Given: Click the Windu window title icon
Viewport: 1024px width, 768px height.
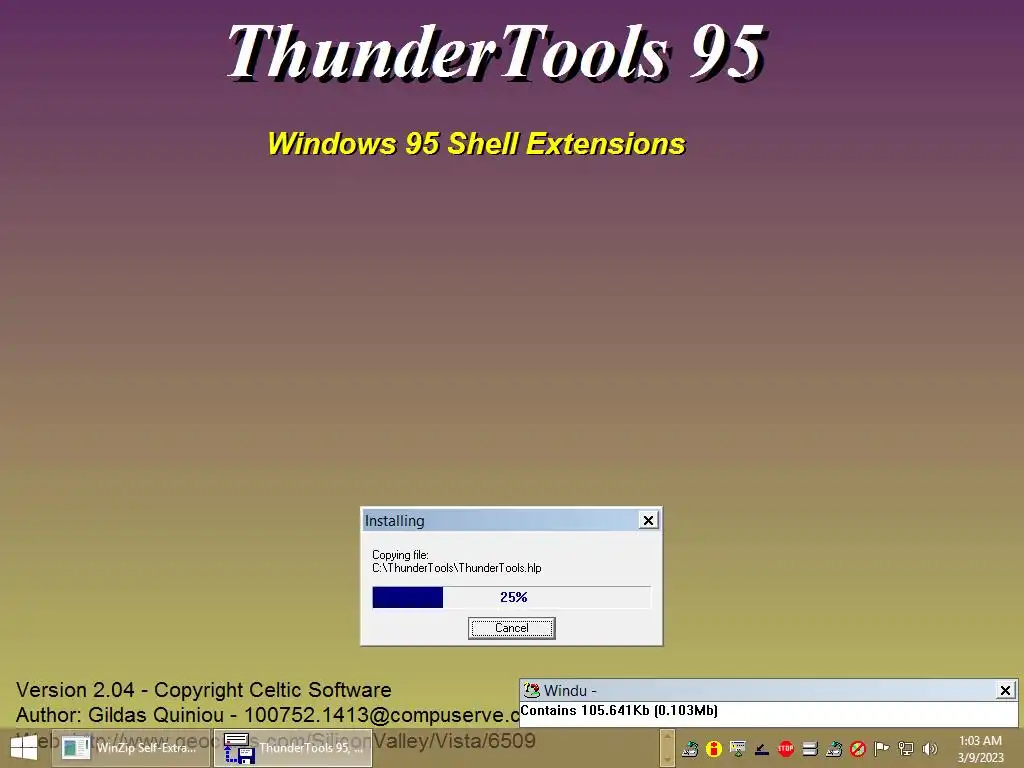Looking at the screenshot, I should (x=532, y=690).
